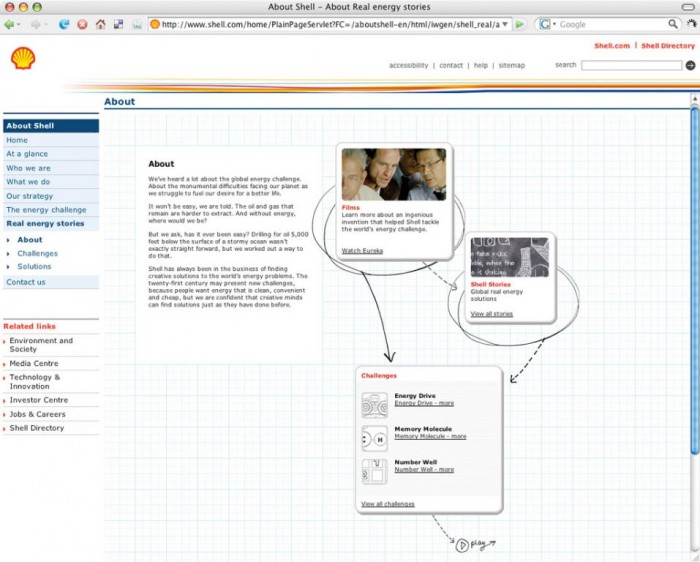The height and width of the screenshot is (562, 700).
Task: Click Shell Directory link in top header
Action: click(x=668, y=46)
